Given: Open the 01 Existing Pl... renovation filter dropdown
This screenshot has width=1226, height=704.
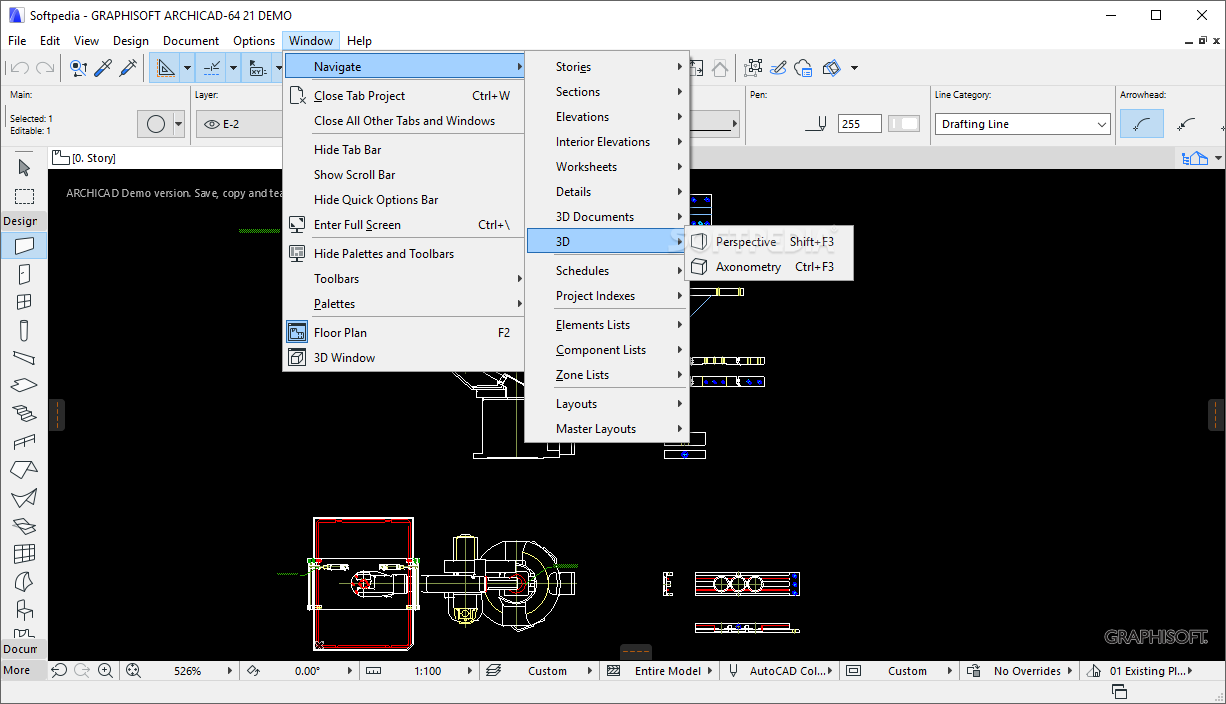Looking at the screenshot, I should click(x=1146, y=671).
